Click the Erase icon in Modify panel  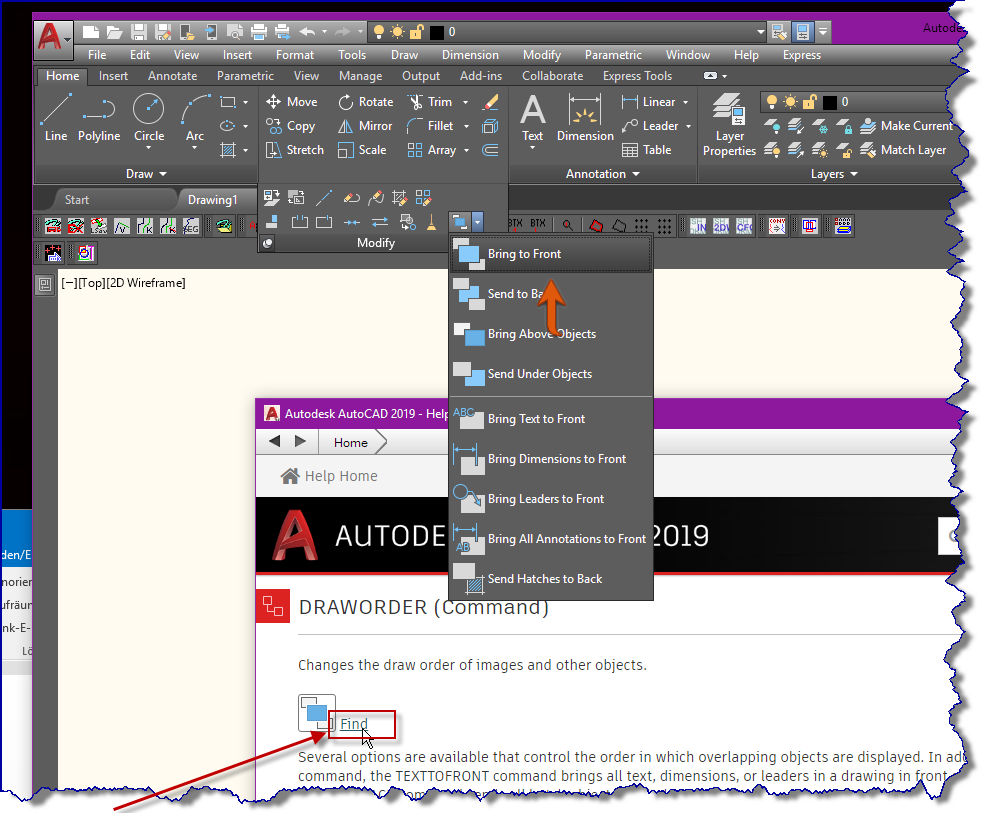point(490,101)
